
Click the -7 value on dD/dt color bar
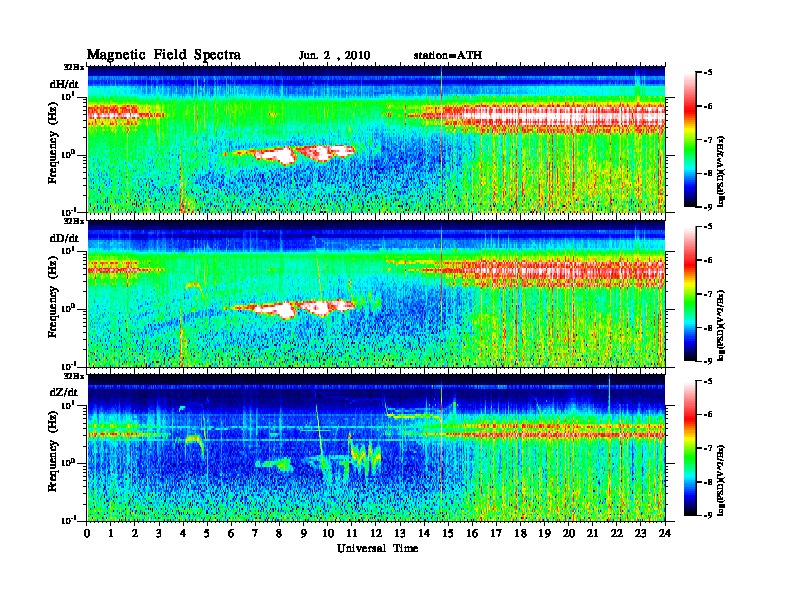pyautogui.click(x=708, y=294)
